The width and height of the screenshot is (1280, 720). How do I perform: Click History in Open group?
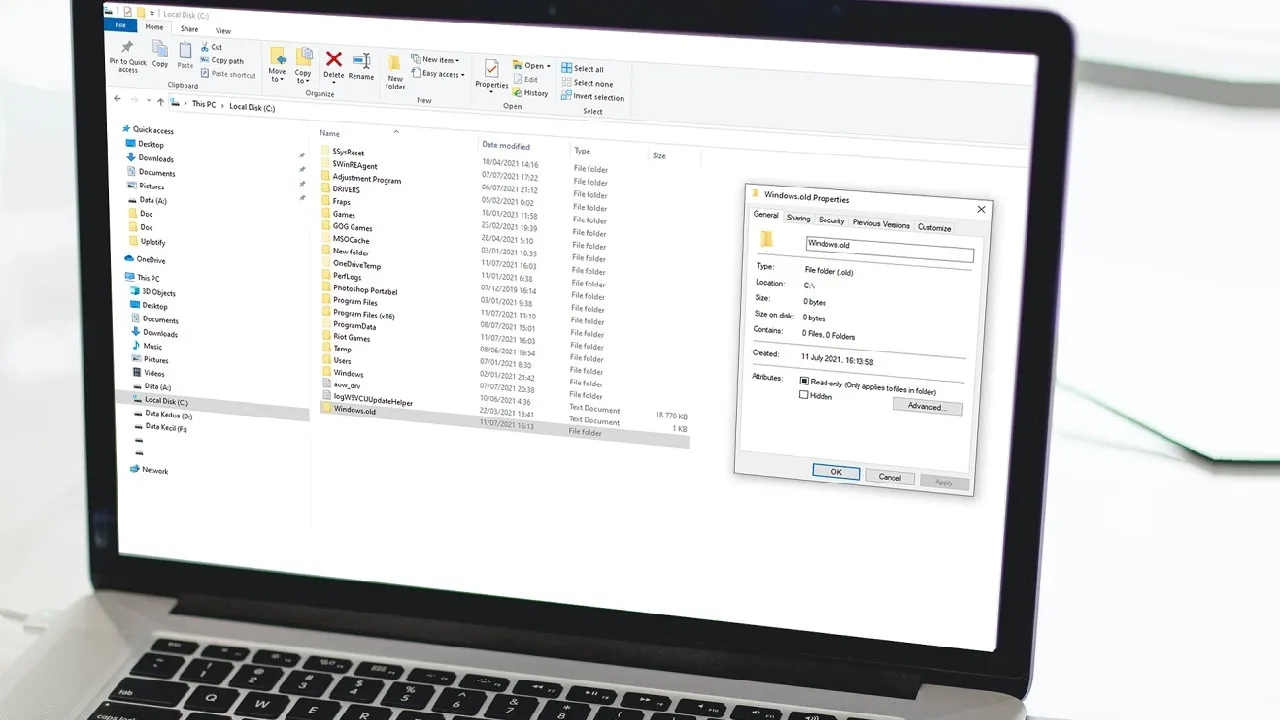point(531,93)
